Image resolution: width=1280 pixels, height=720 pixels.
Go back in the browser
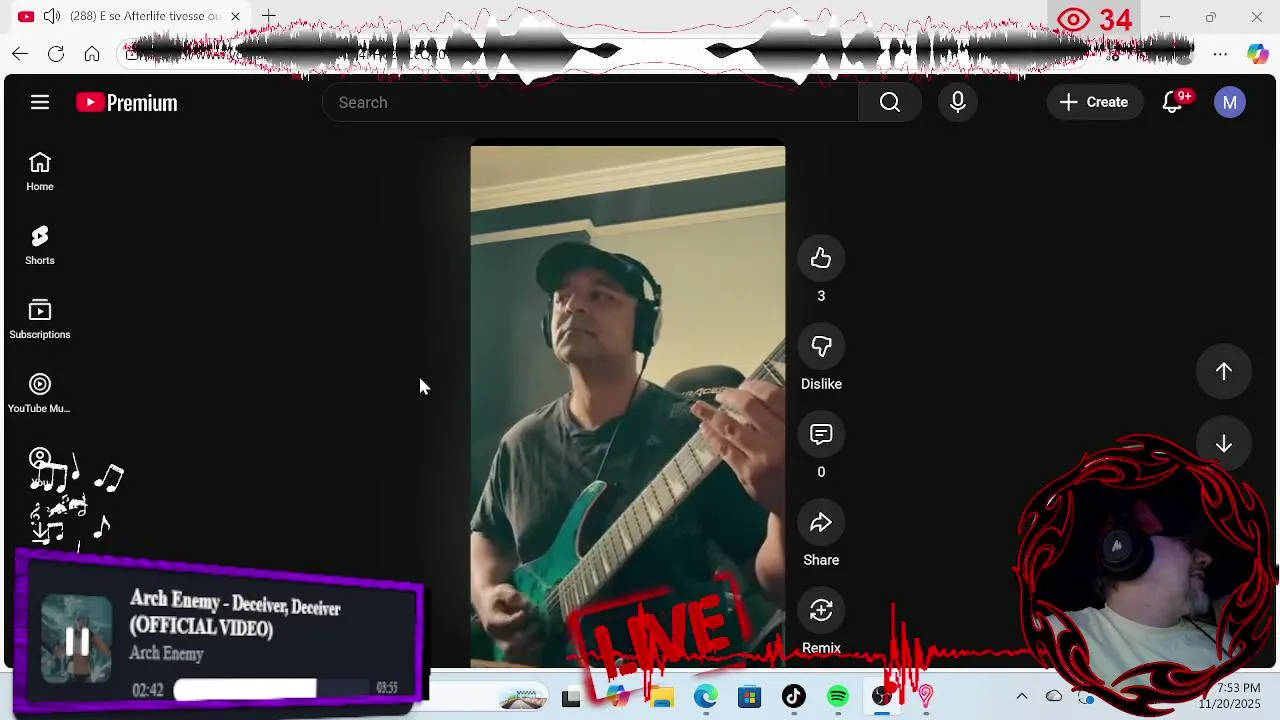[x=20, y=54]
